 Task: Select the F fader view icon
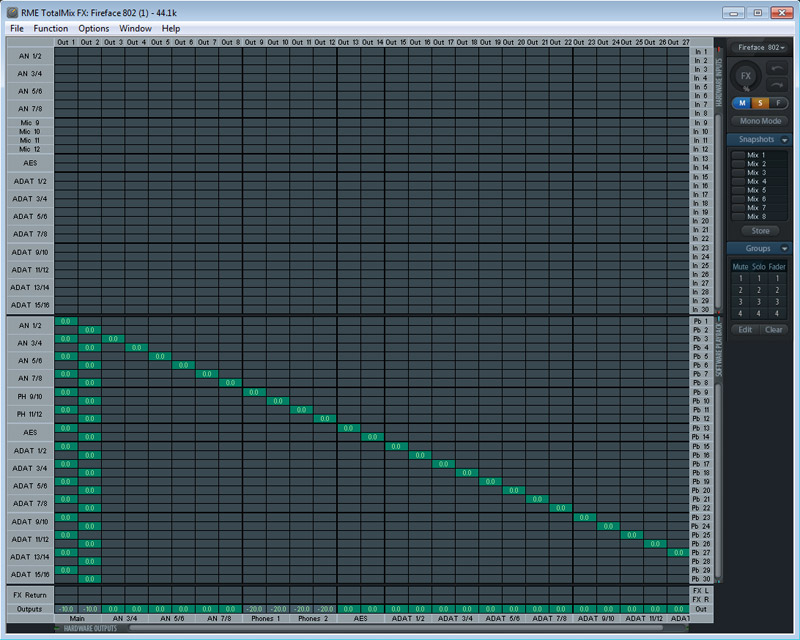pos(778,103)
